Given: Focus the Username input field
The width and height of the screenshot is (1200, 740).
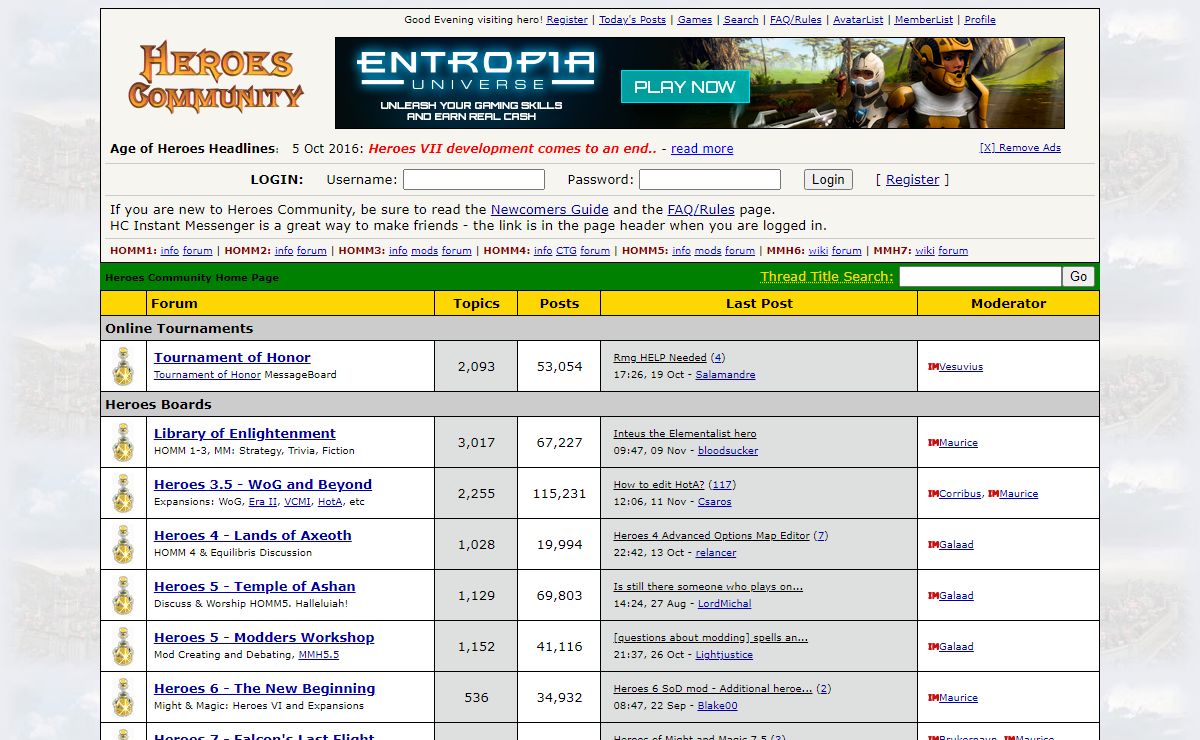Looking at the screenshot, I should point(474,180).
